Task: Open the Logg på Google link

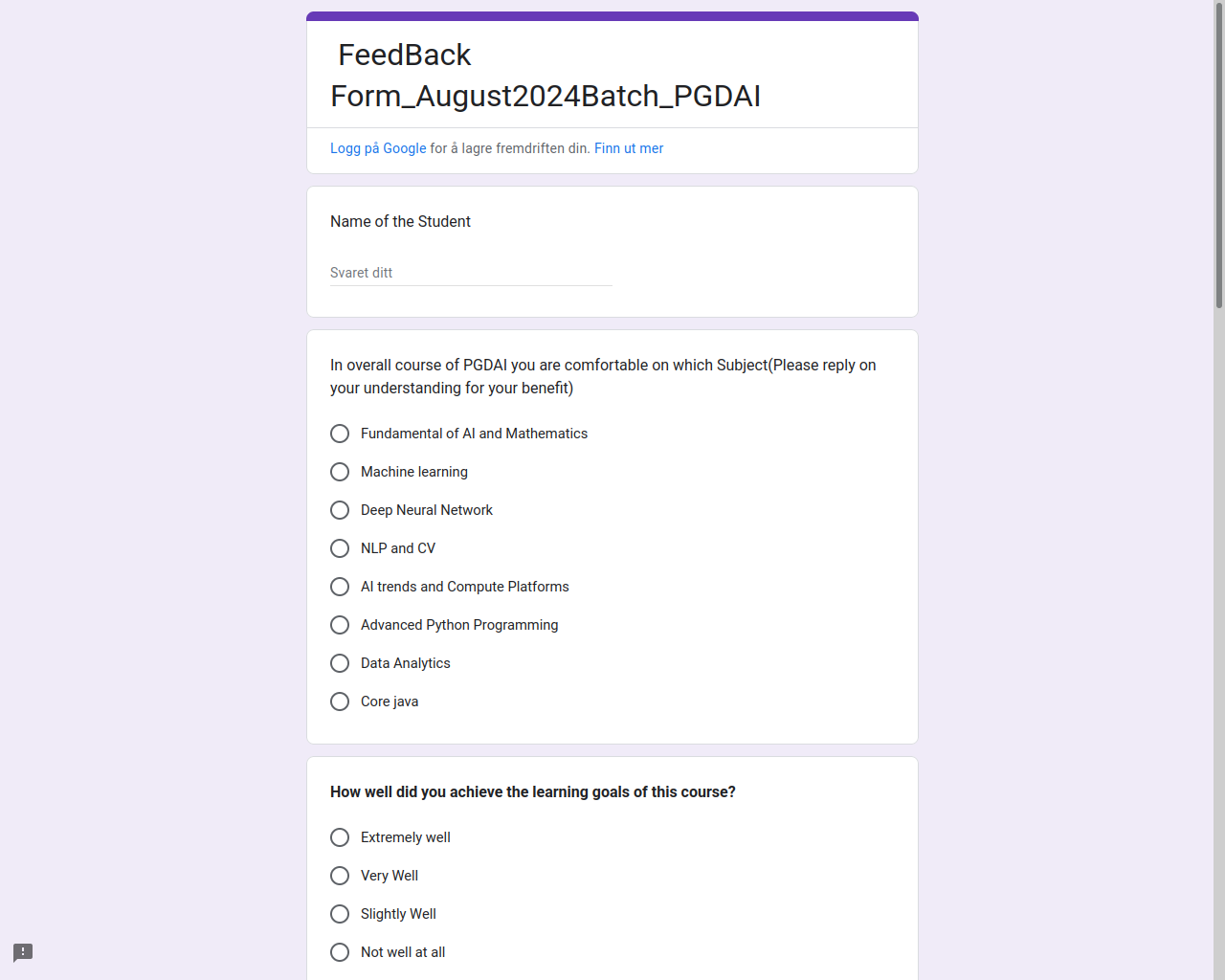Action: tap(378, 148)
